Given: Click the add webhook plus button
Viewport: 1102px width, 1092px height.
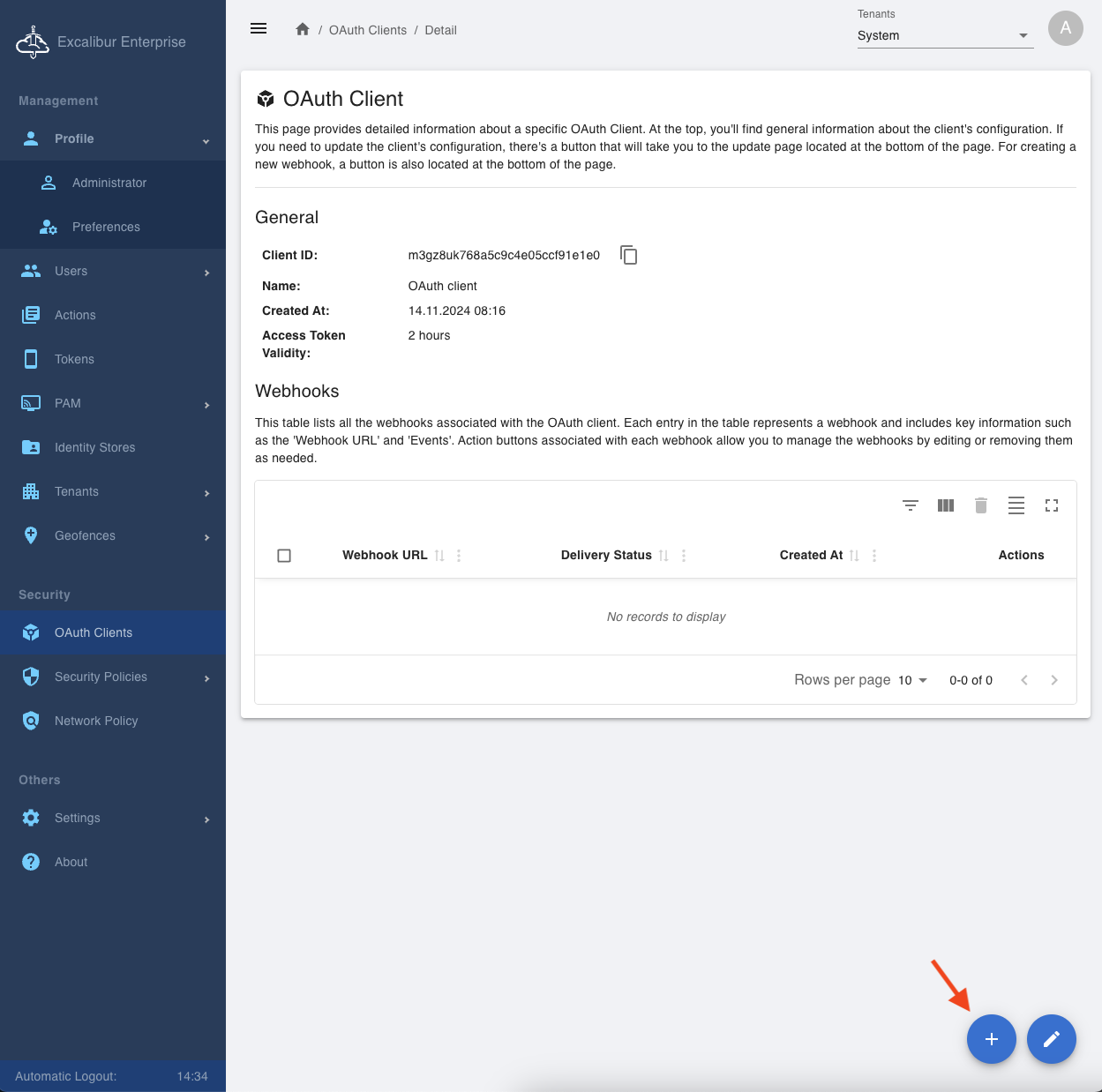Looking at the screenshot, I should (991, 1039).
